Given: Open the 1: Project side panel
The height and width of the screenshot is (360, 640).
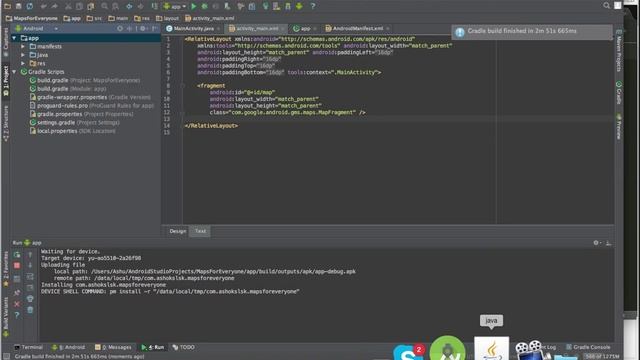Looking at the screenshot, I should tap(6, 81).
